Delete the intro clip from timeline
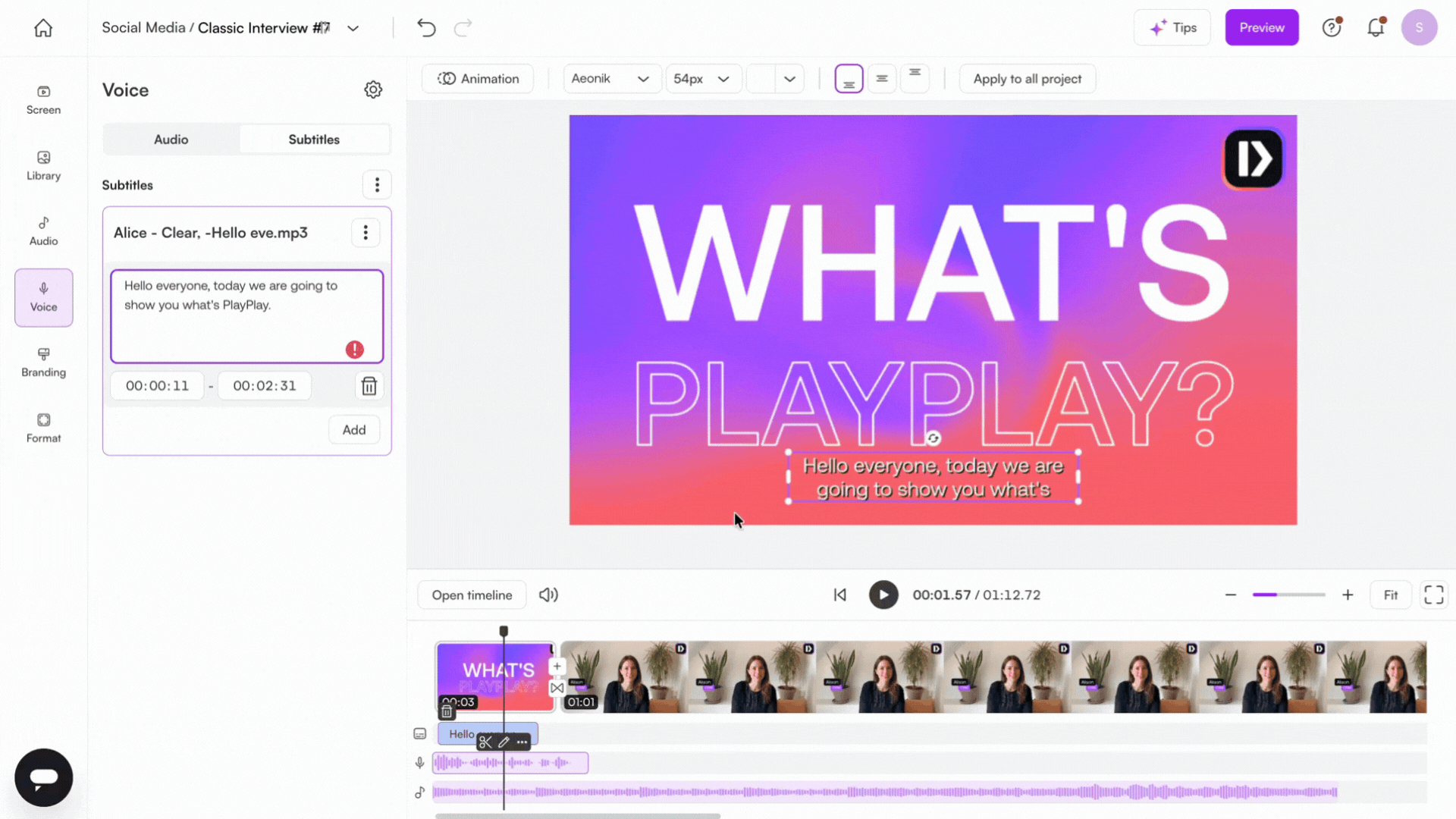 pyautogui.click(x=447, y=712)
